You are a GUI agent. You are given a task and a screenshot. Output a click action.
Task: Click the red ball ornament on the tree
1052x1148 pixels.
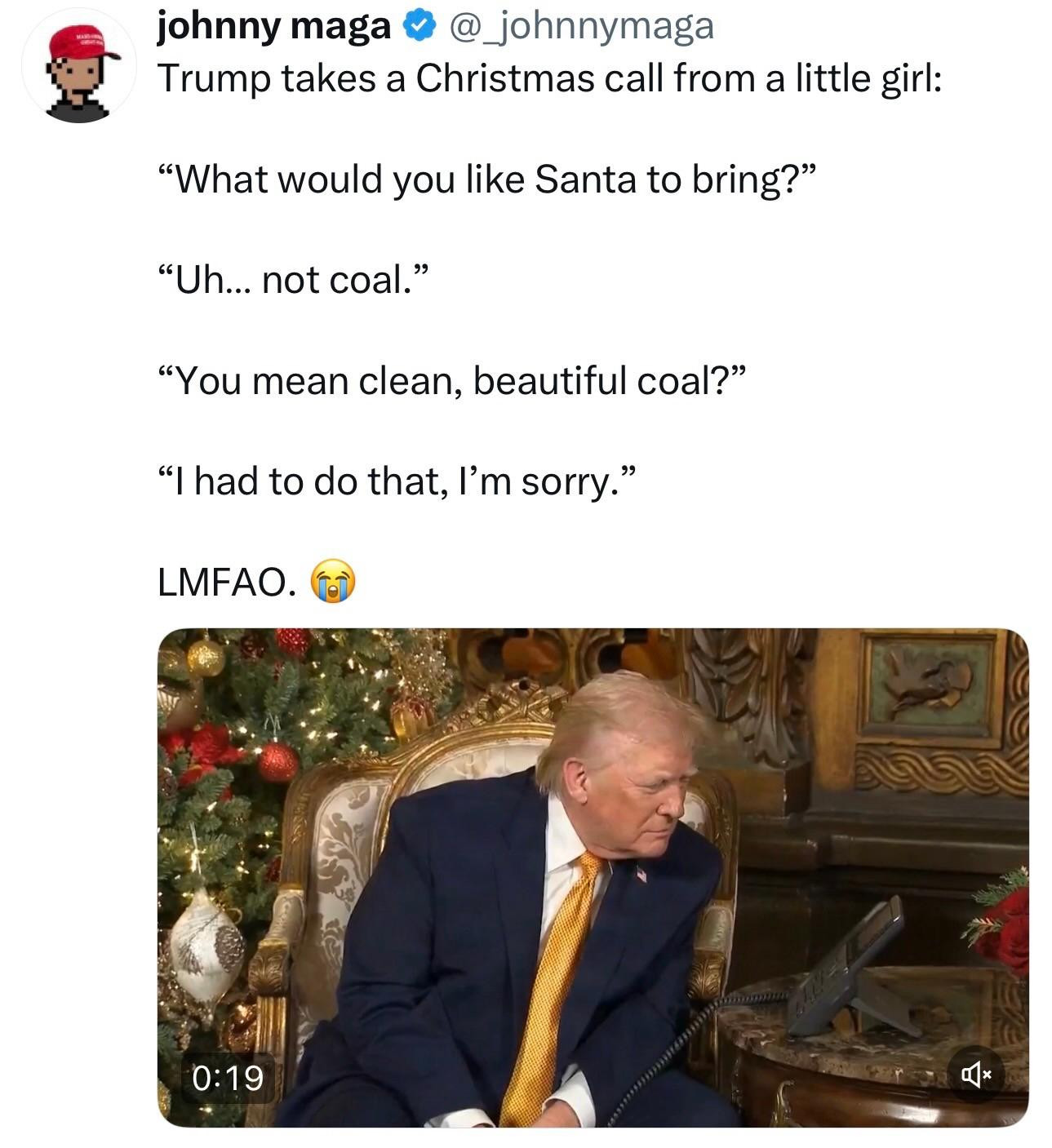(277, 761)
